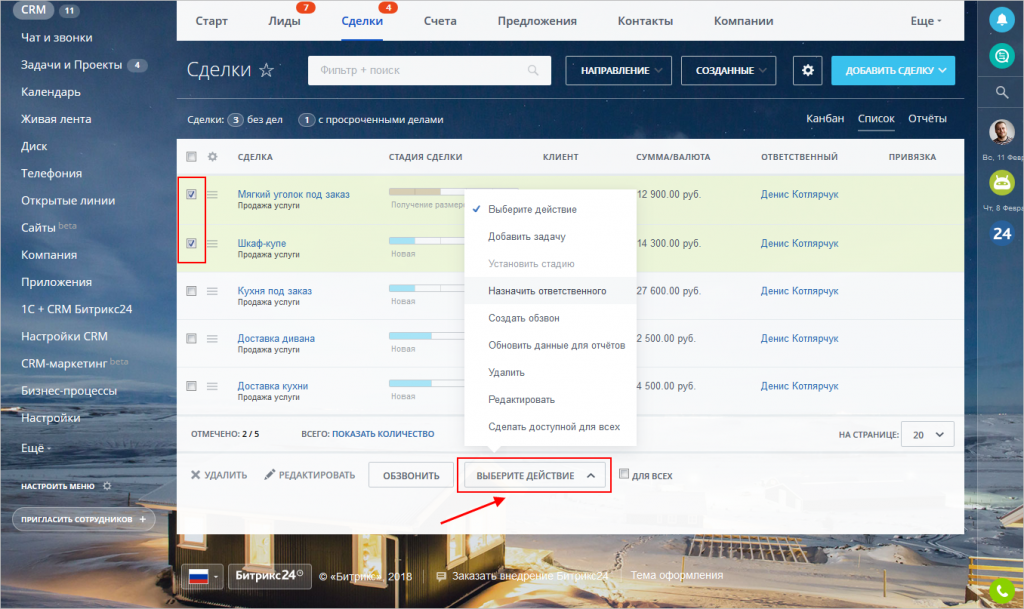Check the Кухня под заказ checkbox
The height and width of the screenshot is (609, 1024).
pos(191,291)
